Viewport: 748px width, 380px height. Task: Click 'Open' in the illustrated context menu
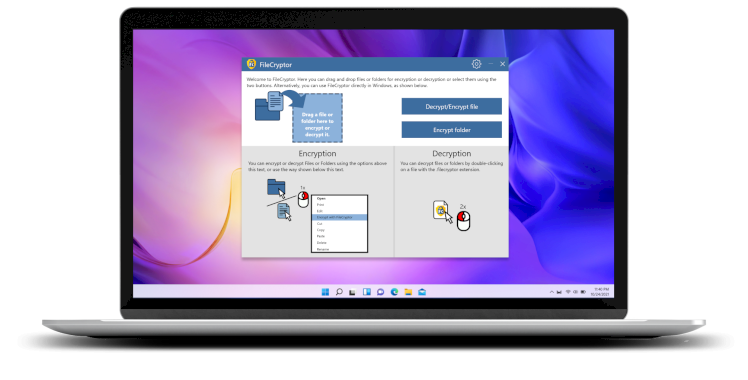(x=321, y=198)
